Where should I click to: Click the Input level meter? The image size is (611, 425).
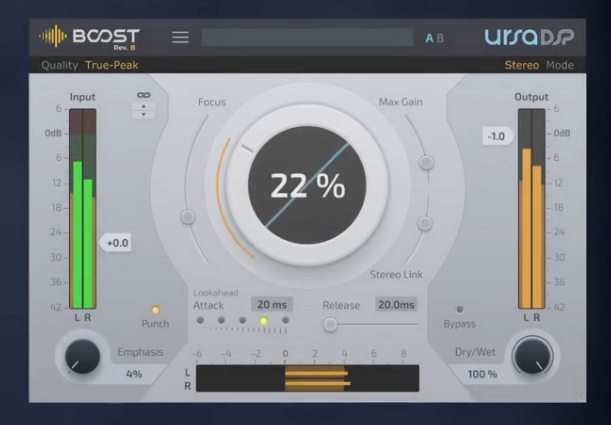pyautogui.click(x=83, y=209)
